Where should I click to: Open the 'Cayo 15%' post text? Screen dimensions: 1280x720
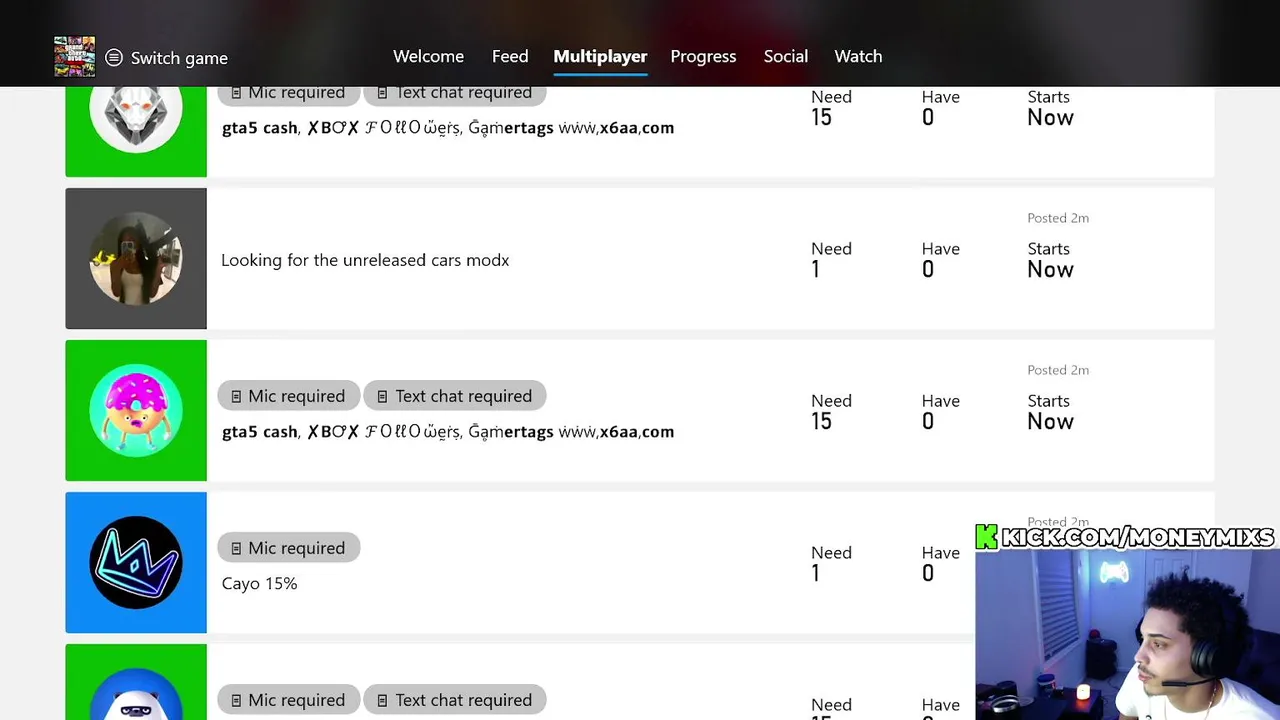(x=259, y=584)
